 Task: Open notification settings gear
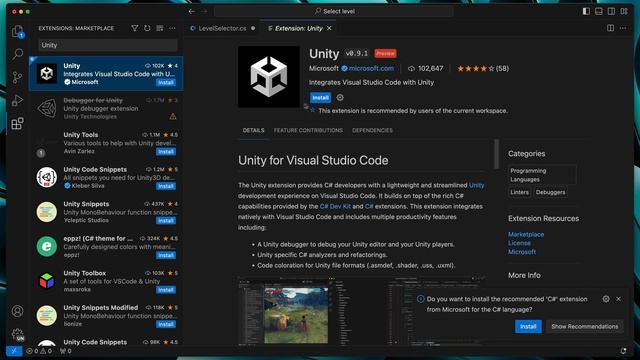pyautogui.click(x=606, y=299)
